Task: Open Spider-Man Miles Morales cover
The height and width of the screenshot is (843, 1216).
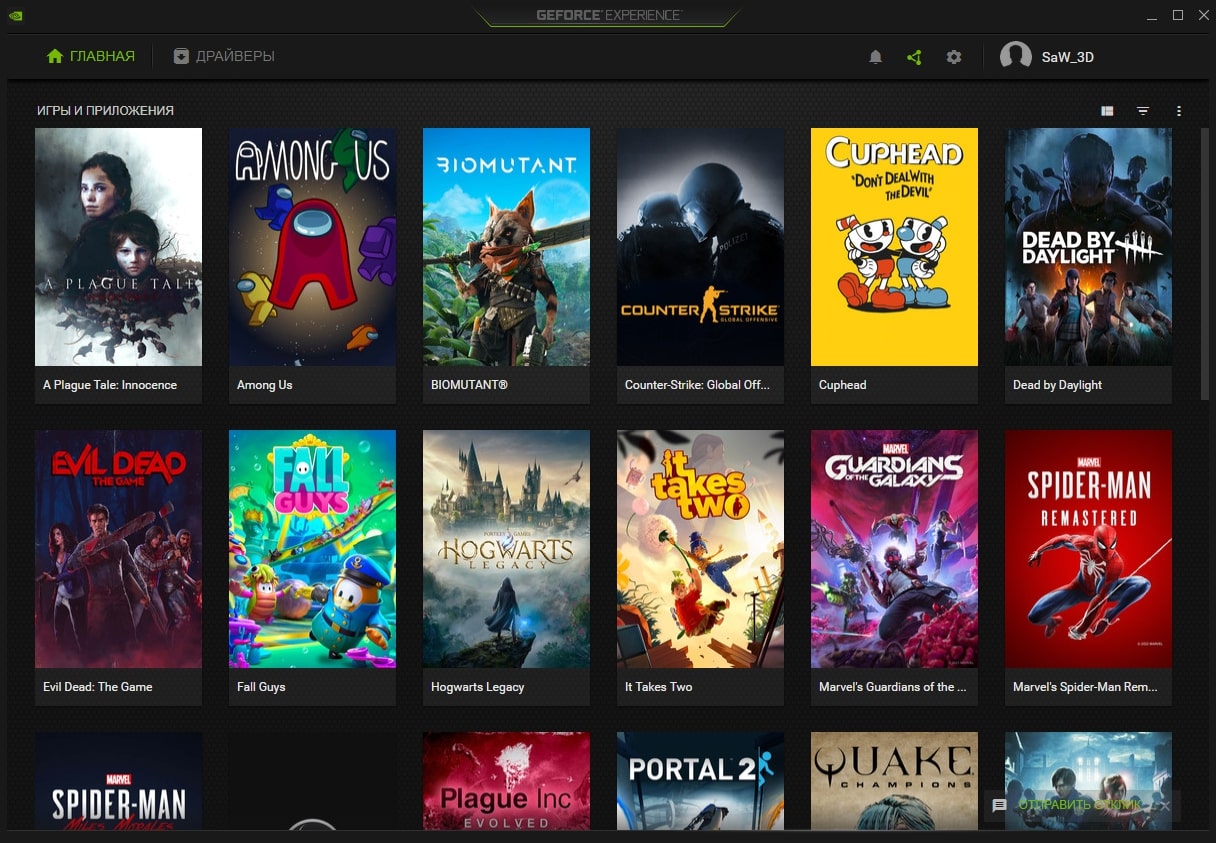Action: pos(118,781)
